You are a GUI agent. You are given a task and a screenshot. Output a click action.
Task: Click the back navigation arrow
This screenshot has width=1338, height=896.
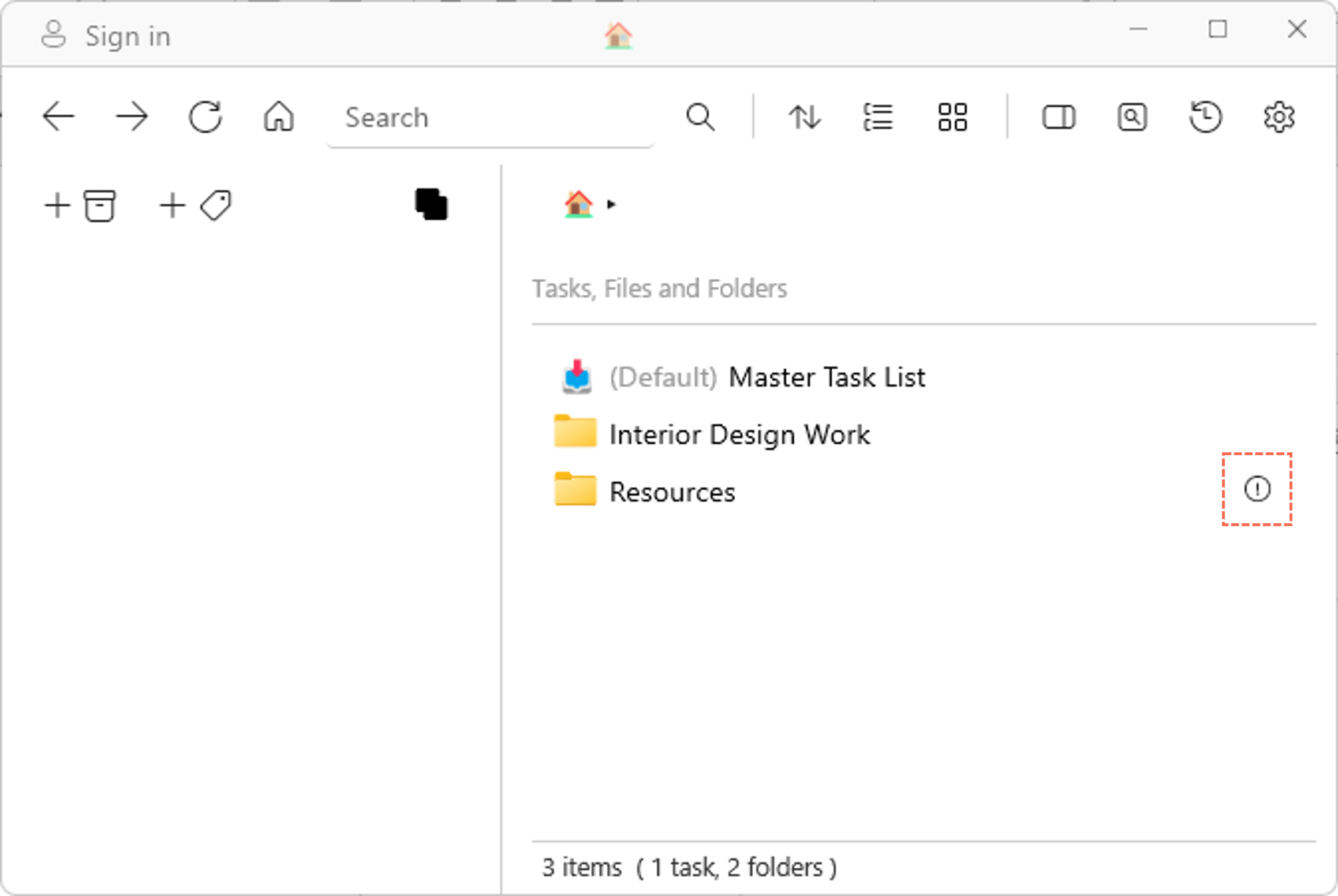pyautogui.click(x=58, y=117)
